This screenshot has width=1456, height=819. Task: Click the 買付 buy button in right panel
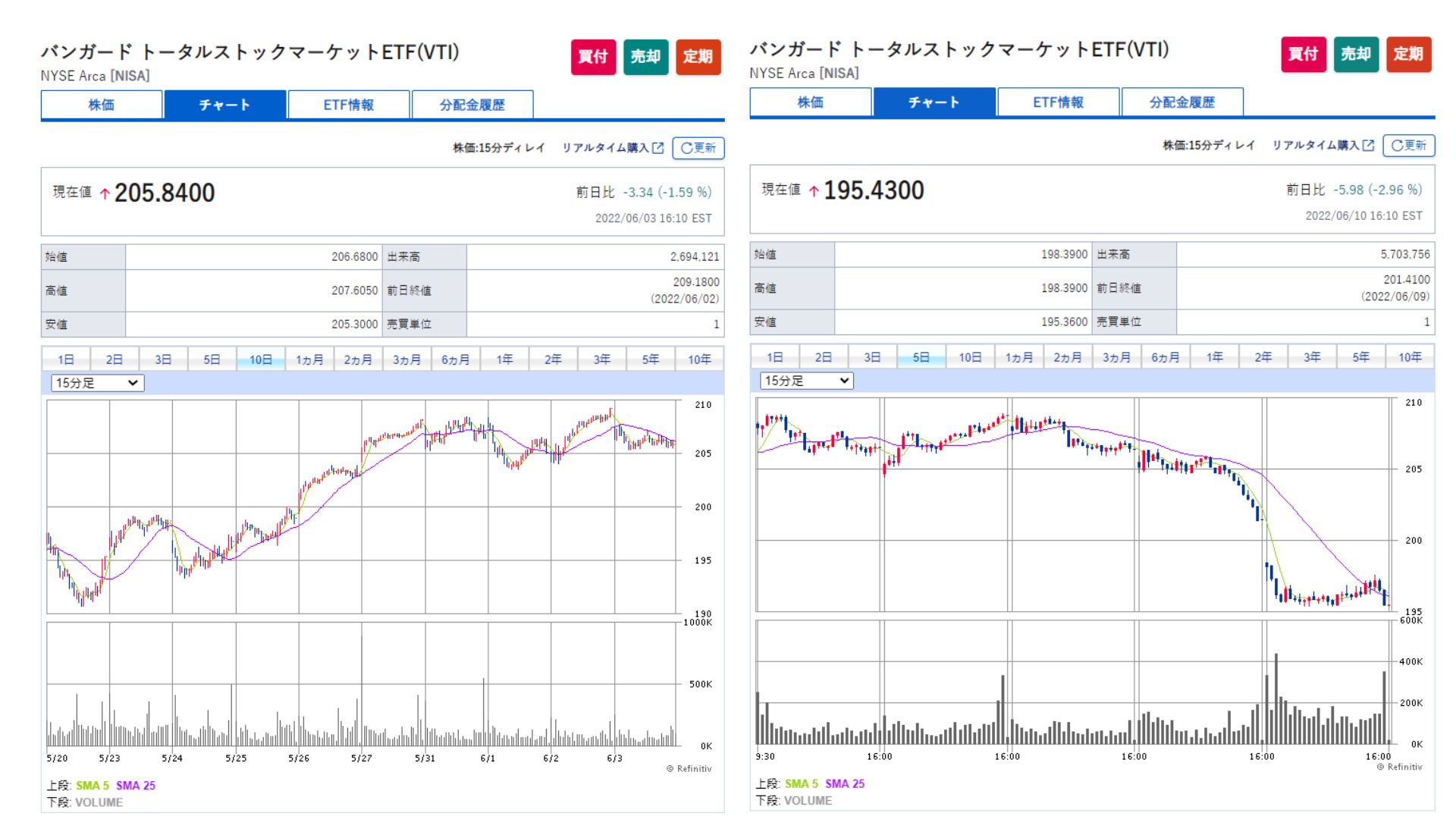(1303, 54)
